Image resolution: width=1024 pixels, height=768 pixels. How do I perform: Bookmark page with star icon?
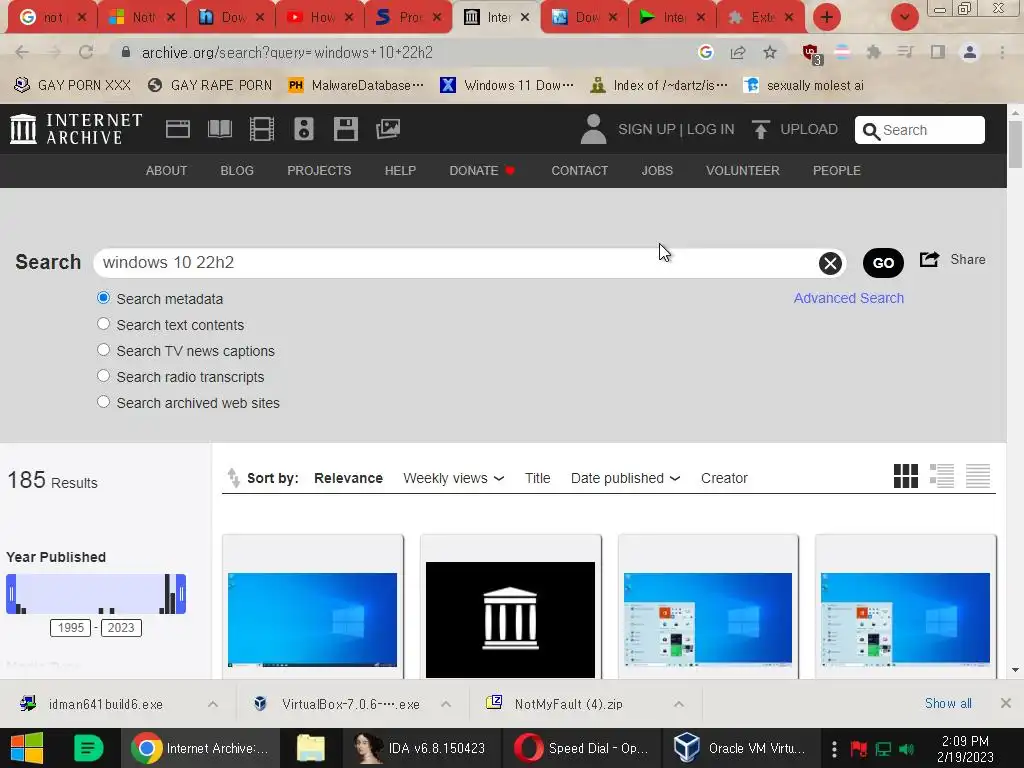click(x=770, y=52)
